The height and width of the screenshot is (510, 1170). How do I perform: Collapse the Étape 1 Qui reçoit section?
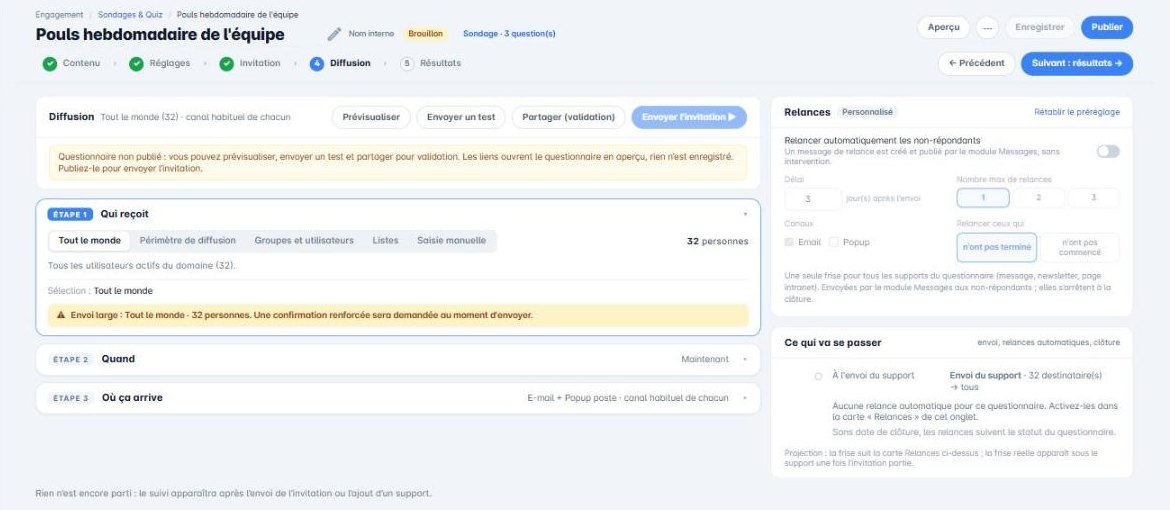tap(745, 214)
